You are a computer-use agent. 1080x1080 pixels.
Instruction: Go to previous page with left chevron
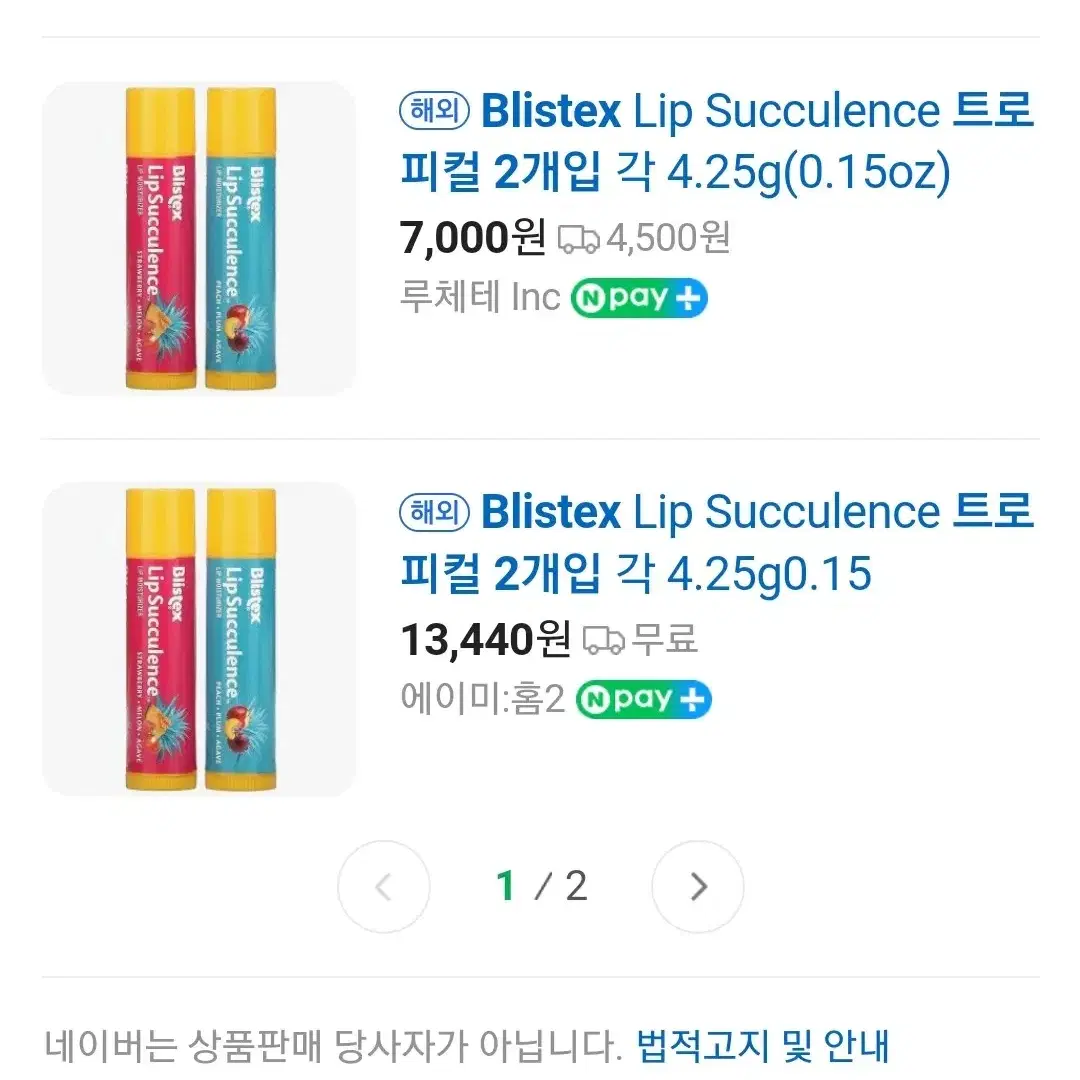tap(384, 886)
